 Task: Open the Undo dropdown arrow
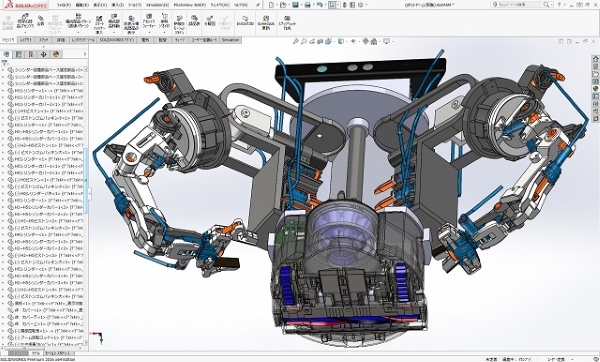coord(325,5)
